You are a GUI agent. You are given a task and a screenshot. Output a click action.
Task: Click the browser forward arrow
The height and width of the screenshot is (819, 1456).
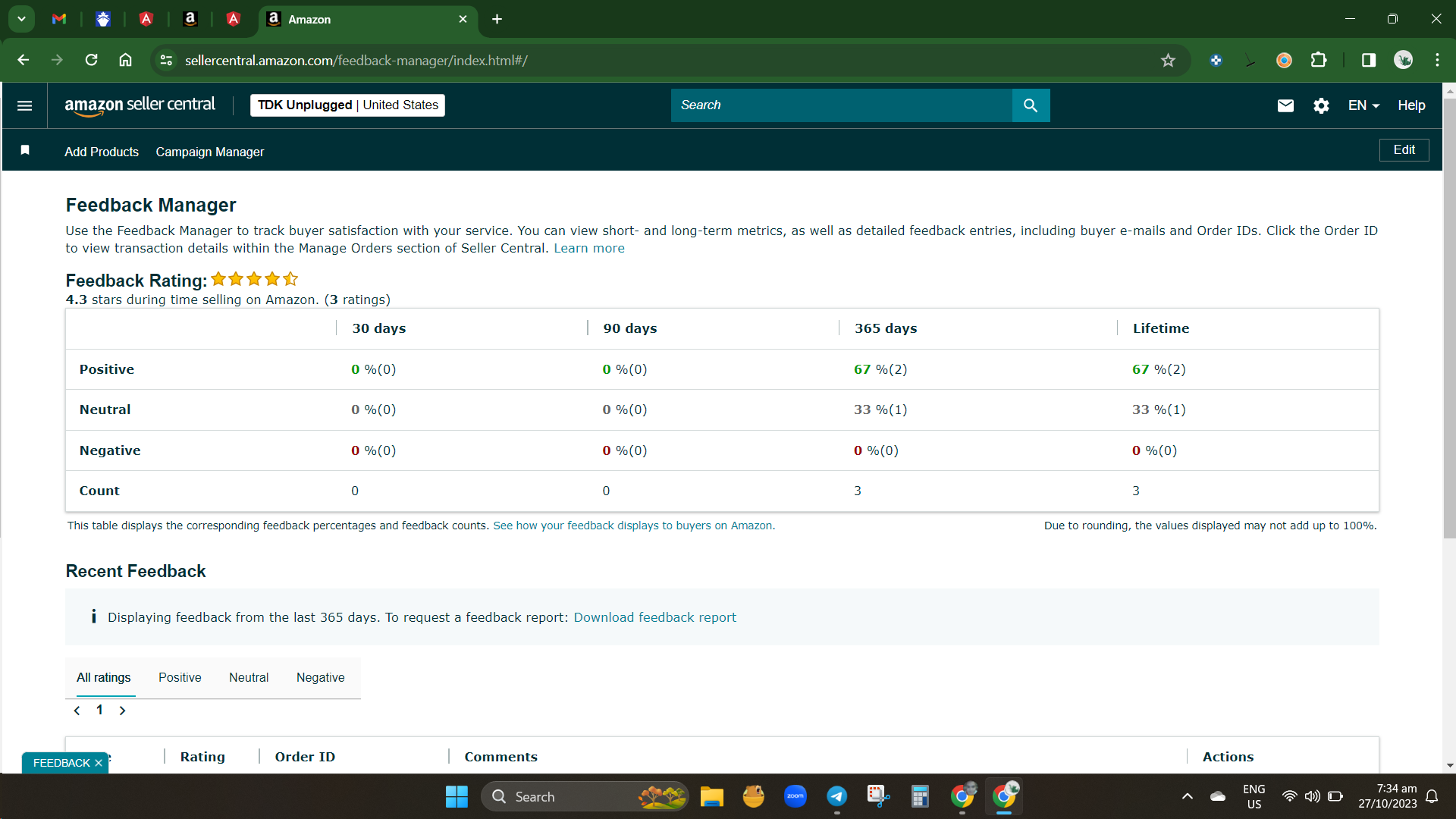(57, 60)
